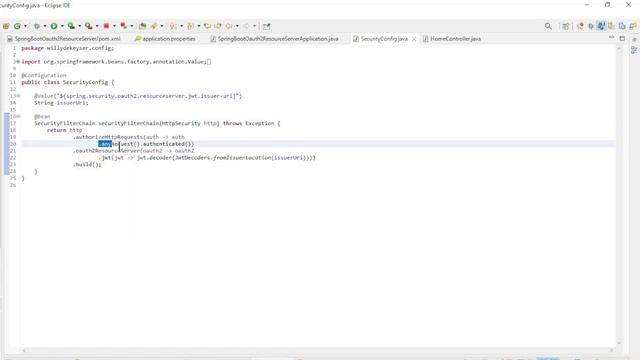Click the highlighted '.any' selection on line 20
Image resolution: width=640 pixels, height=360 pixels.
click(105, 144)
